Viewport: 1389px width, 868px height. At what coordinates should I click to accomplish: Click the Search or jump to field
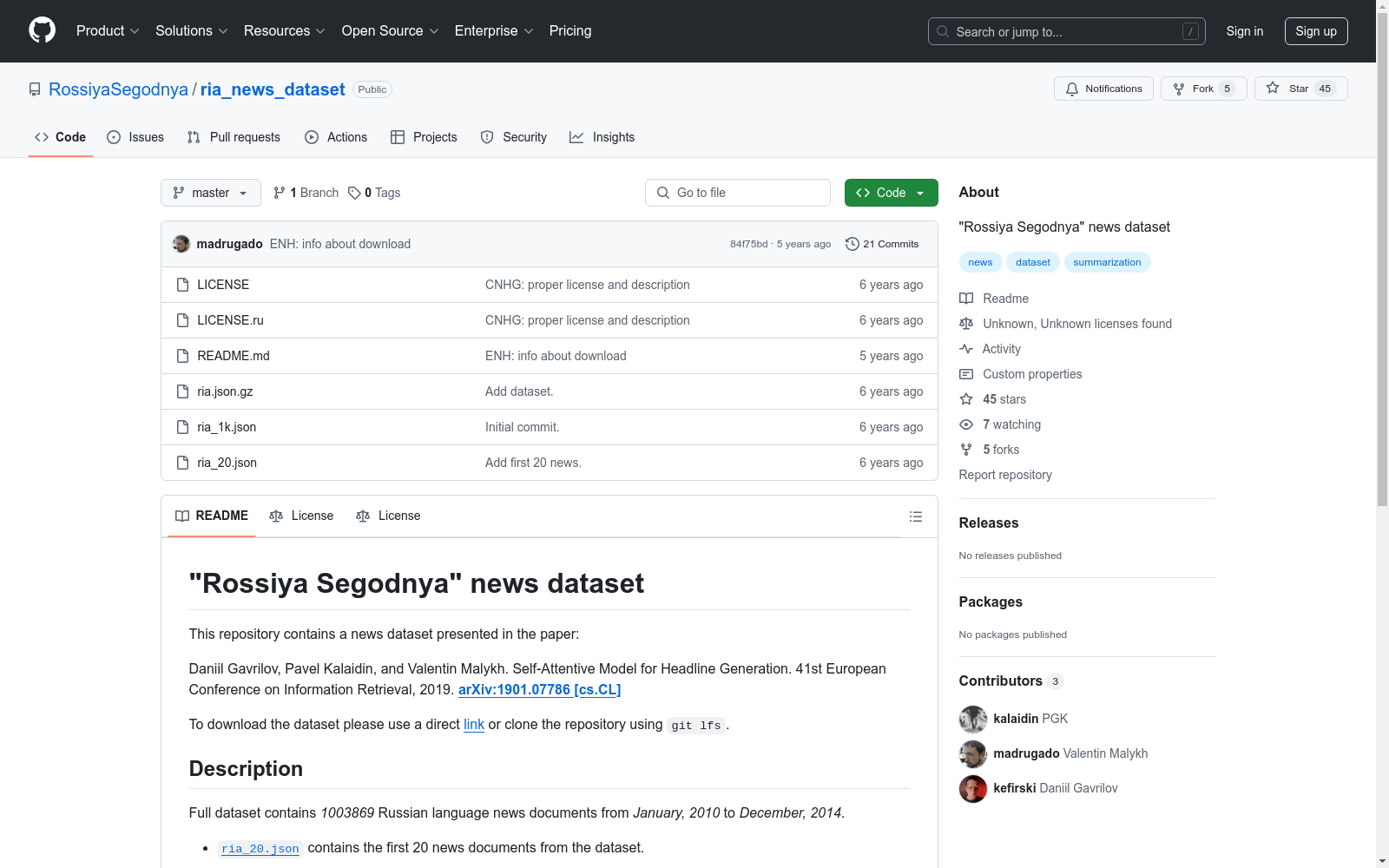(1067, 31)
